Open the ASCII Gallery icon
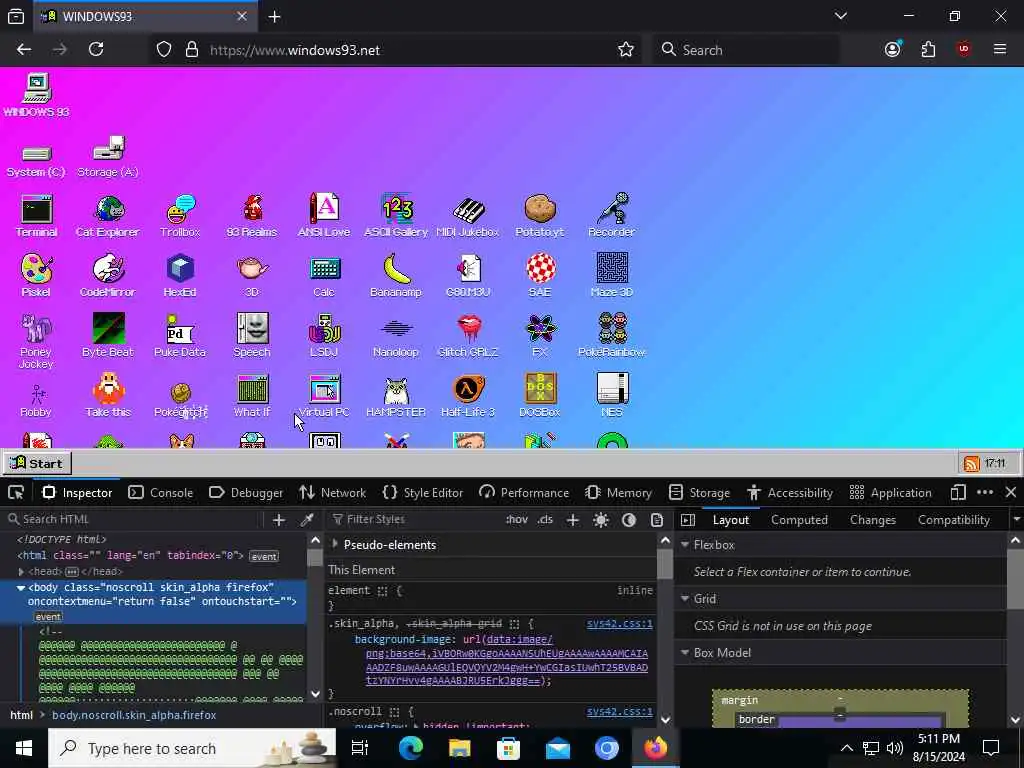The image size is (1024, 768). point(396,216)
